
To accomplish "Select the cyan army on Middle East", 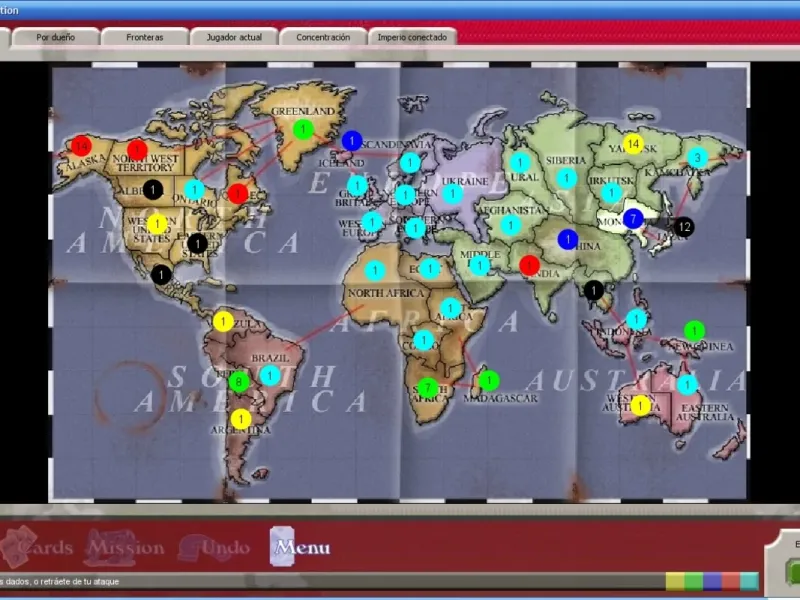I will [x=480, y=266].
